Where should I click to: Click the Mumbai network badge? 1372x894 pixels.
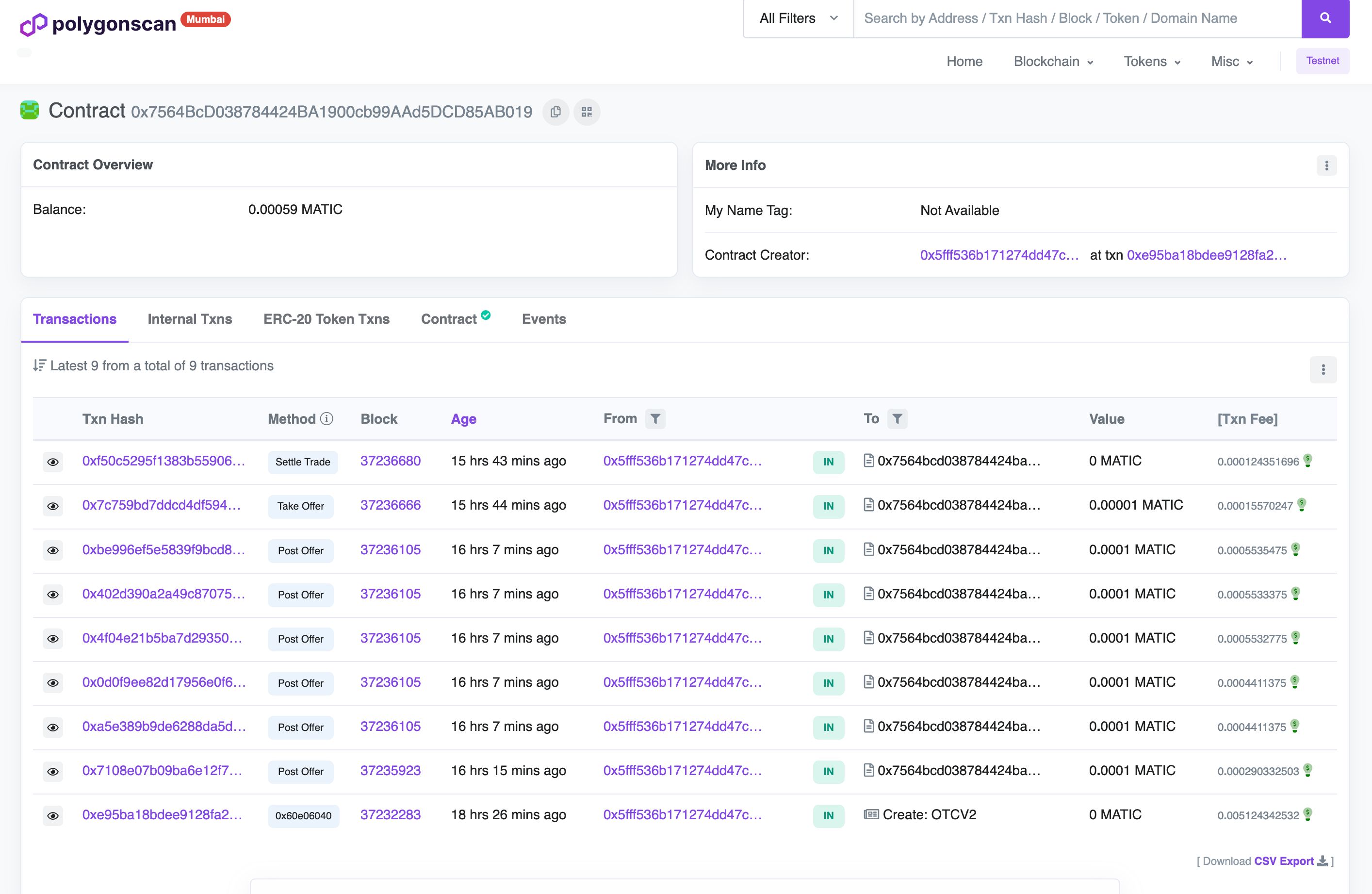point(205,19)
